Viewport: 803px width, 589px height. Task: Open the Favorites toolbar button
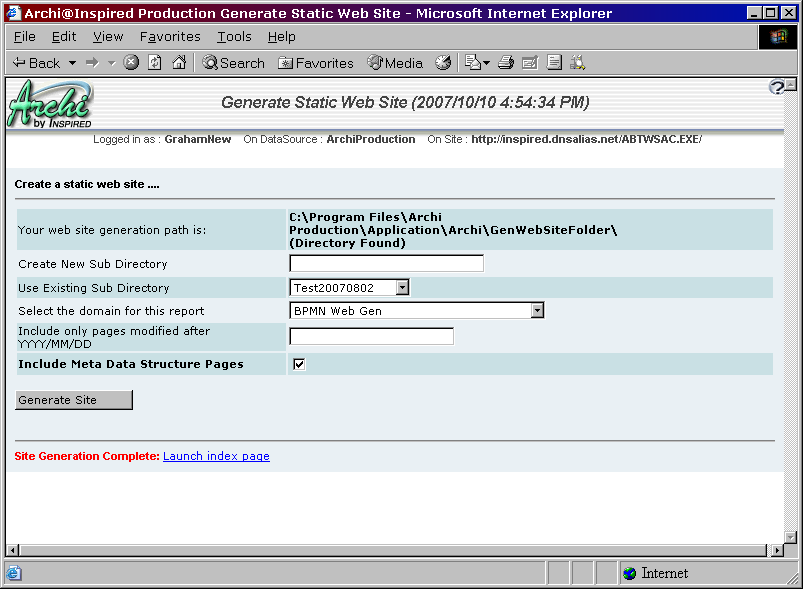(x=316, y=63)
